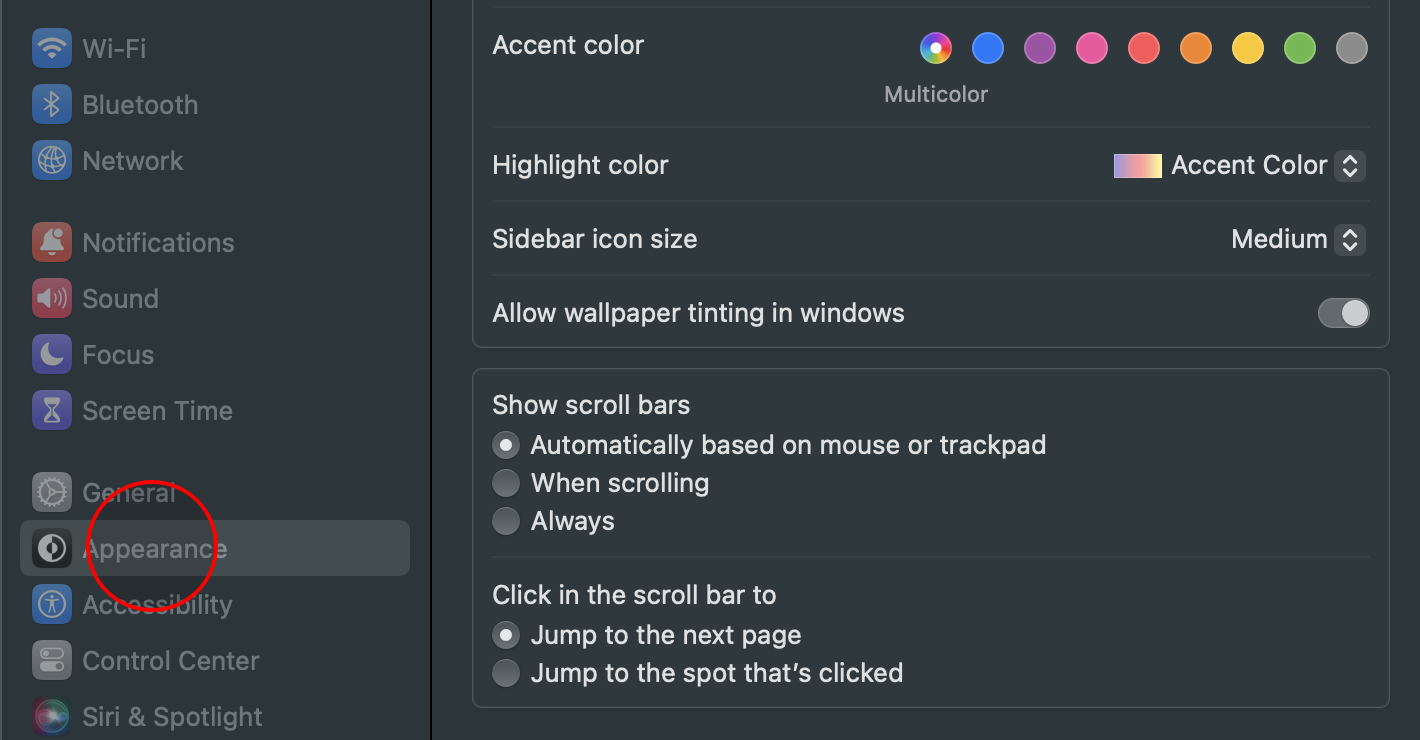Toggle Allow wallpaper tinting in windows
The width and height of the screenshot is (1420, 740).
(1343, 313)
